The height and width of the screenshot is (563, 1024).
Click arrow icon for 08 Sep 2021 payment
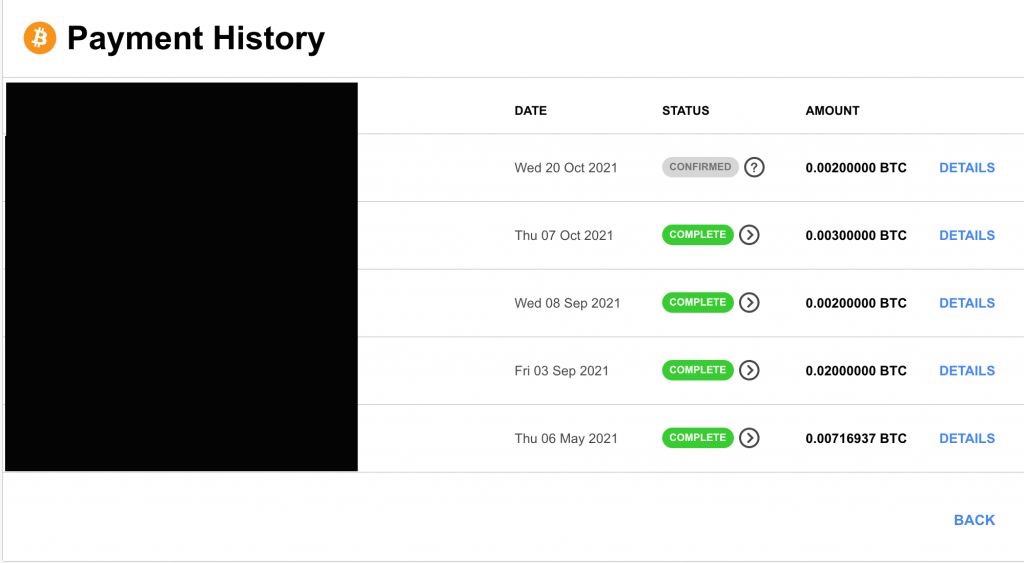click(750, 303)
